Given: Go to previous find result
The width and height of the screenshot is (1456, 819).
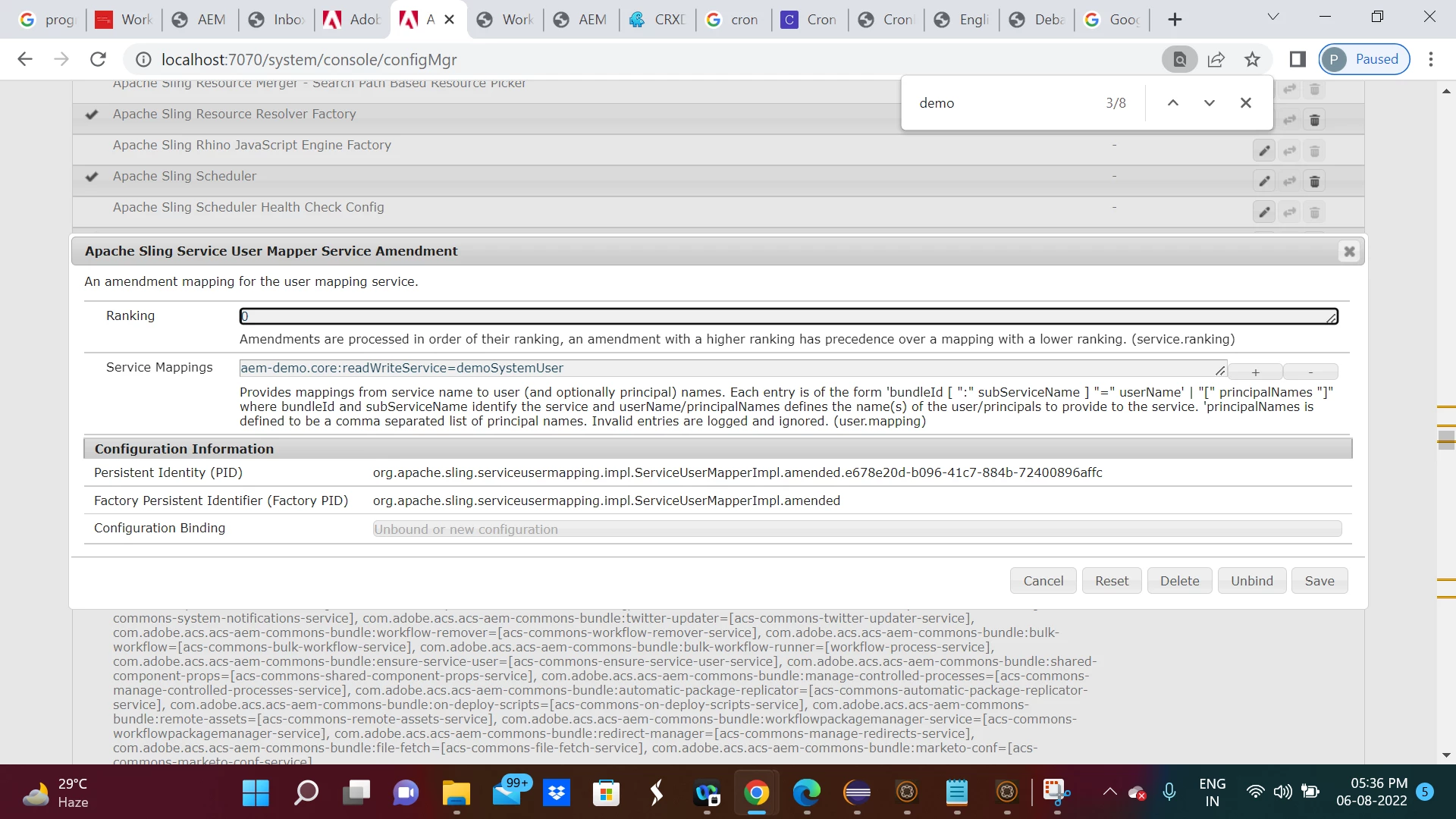Looking at the screenshot, I should click(x=1172, y=103).
